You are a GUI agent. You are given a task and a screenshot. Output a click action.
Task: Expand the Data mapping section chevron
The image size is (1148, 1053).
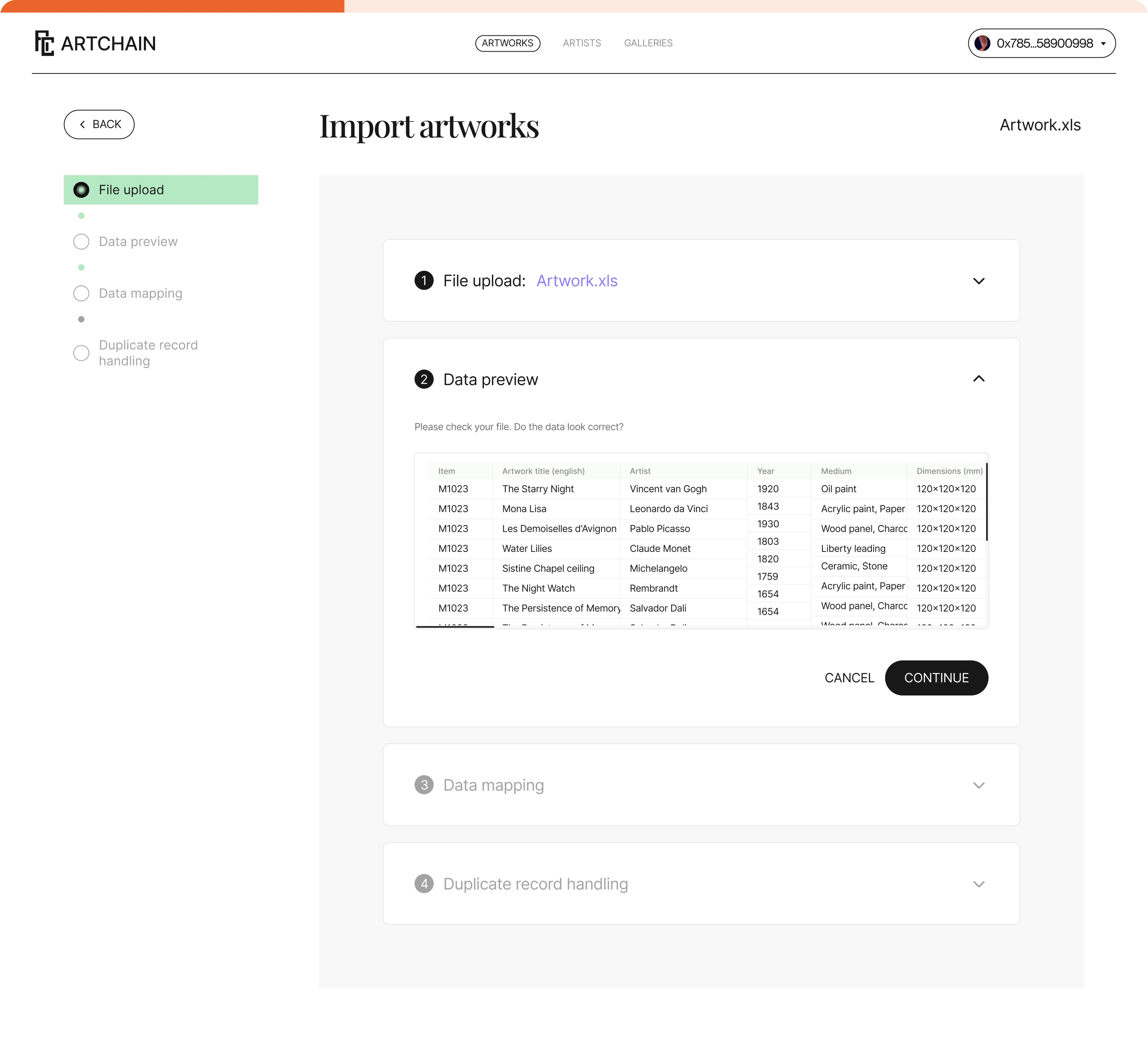point(979,785)
